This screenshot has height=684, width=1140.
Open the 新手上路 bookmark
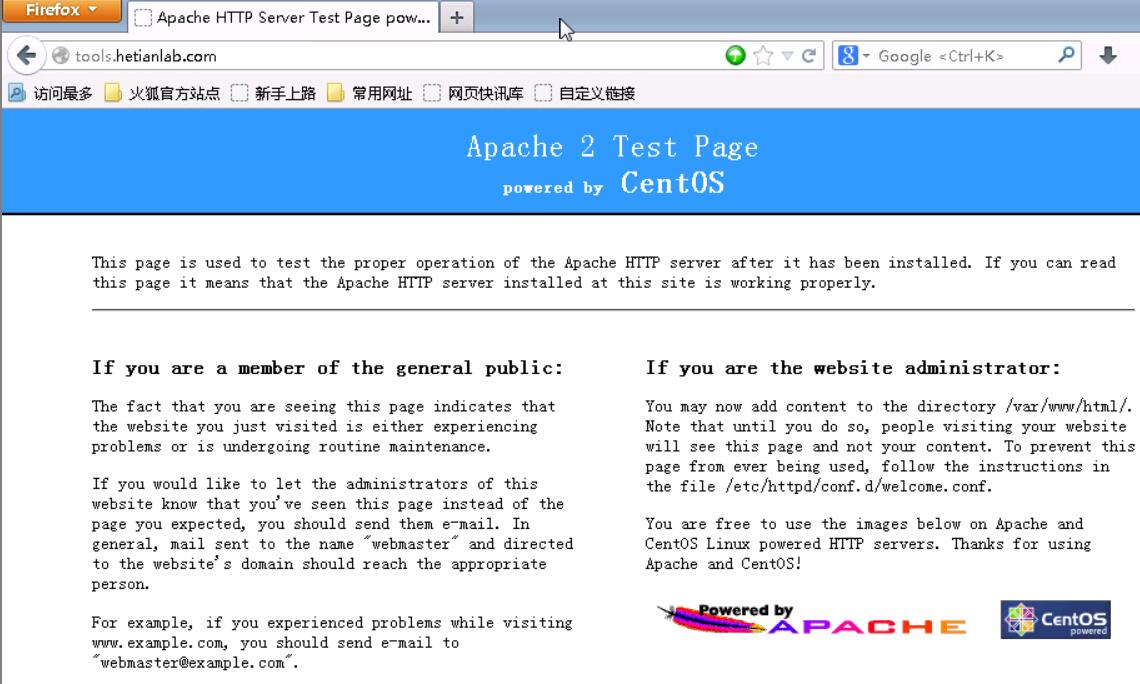[x=273, y=93]
